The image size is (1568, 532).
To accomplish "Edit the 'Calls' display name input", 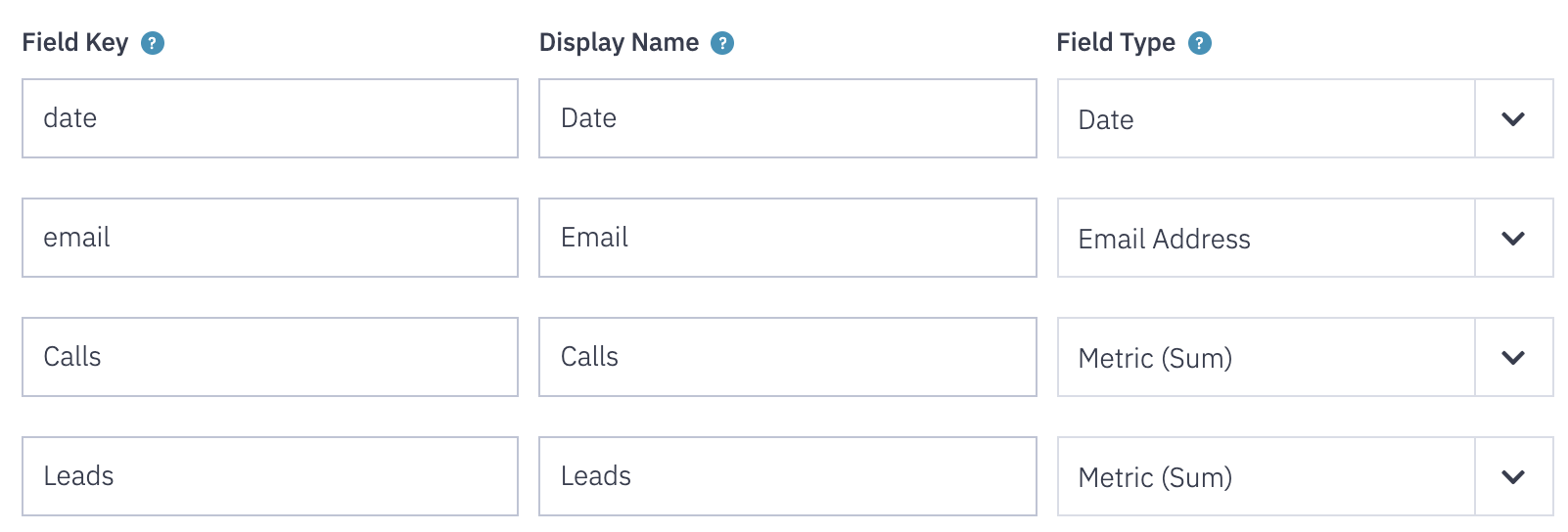I will (x=788, y=357).
